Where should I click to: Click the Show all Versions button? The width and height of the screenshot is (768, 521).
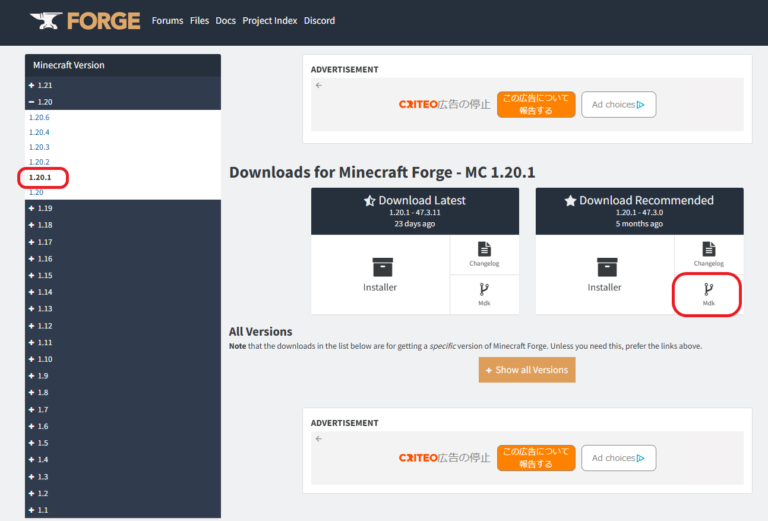point(526,370)
